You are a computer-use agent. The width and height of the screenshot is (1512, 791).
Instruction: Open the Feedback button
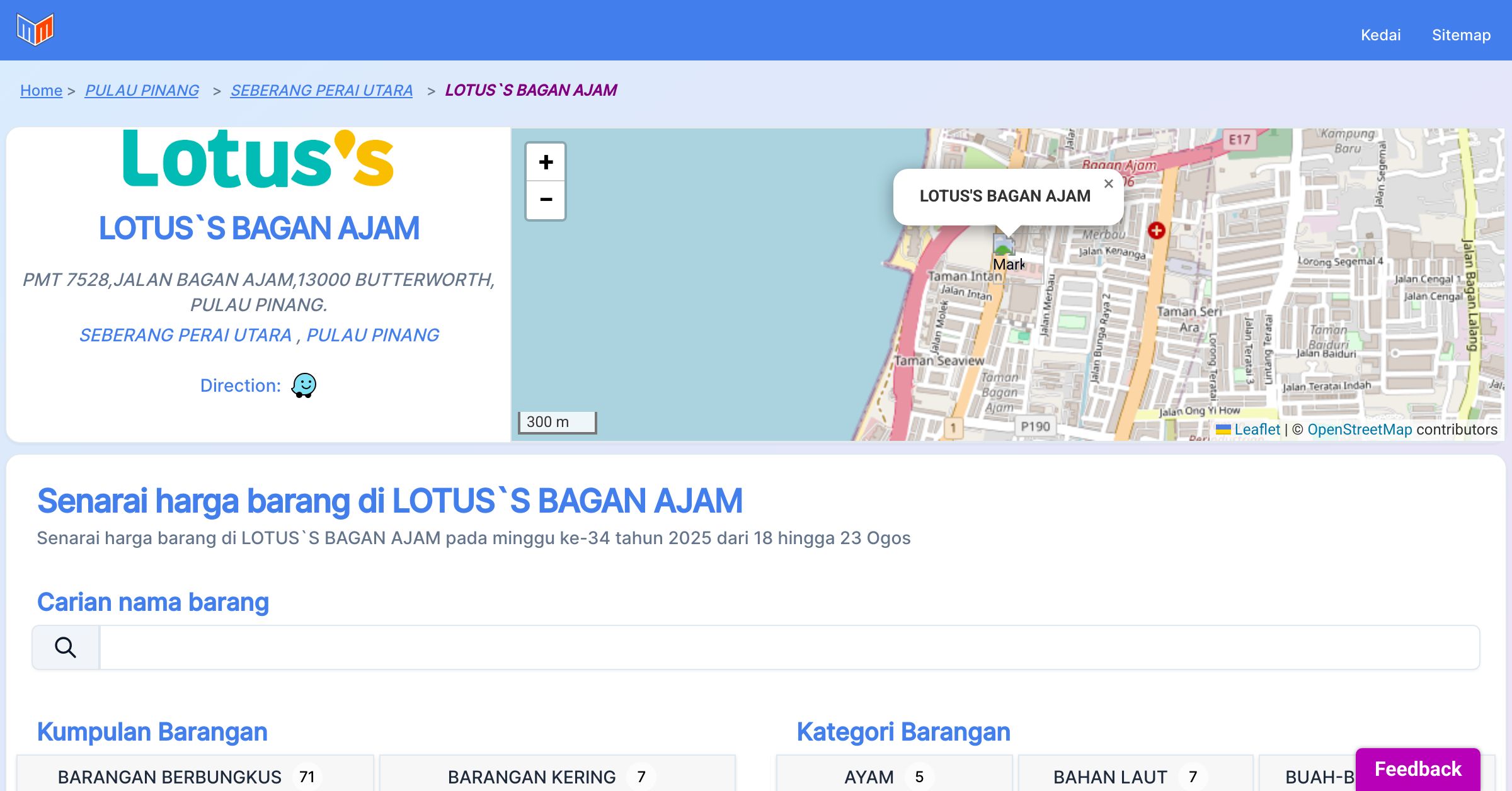pyautogui.click(x=1417, y=769)
